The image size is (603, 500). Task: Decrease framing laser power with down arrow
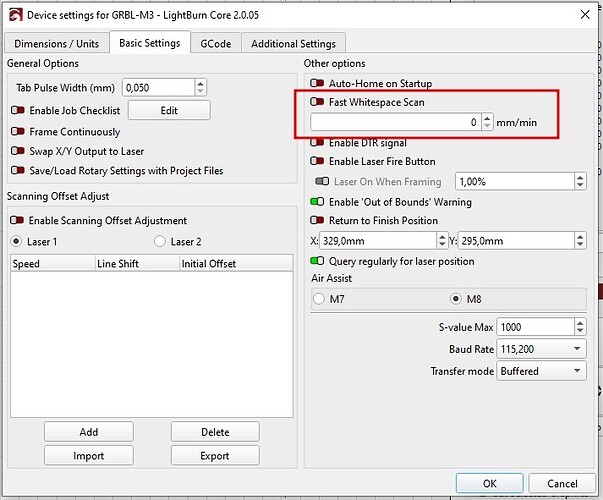(580, 185)
